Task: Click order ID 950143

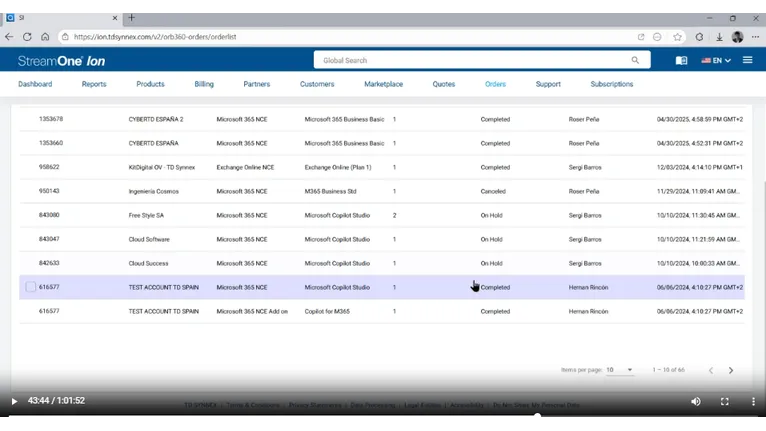Action: click(49, 191)
